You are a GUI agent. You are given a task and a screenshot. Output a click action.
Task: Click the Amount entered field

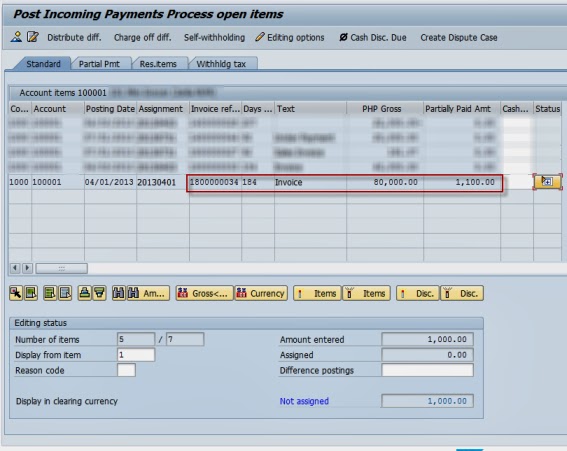pos(427,339)
